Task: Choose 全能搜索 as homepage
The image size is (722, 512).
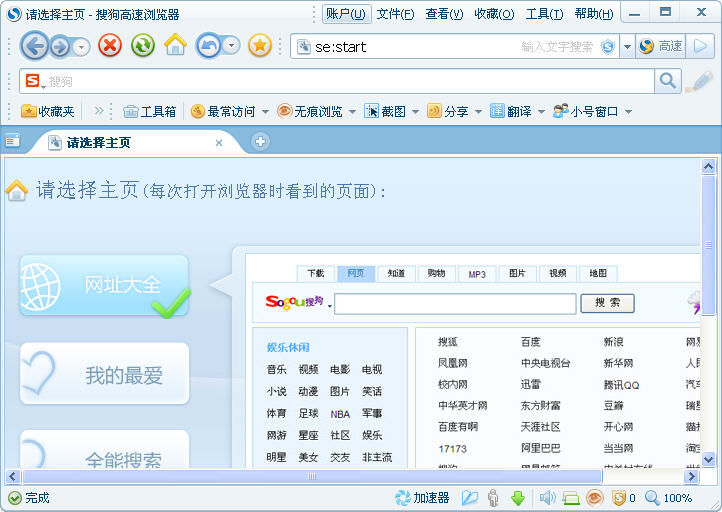Action: (x=104, y=449)
